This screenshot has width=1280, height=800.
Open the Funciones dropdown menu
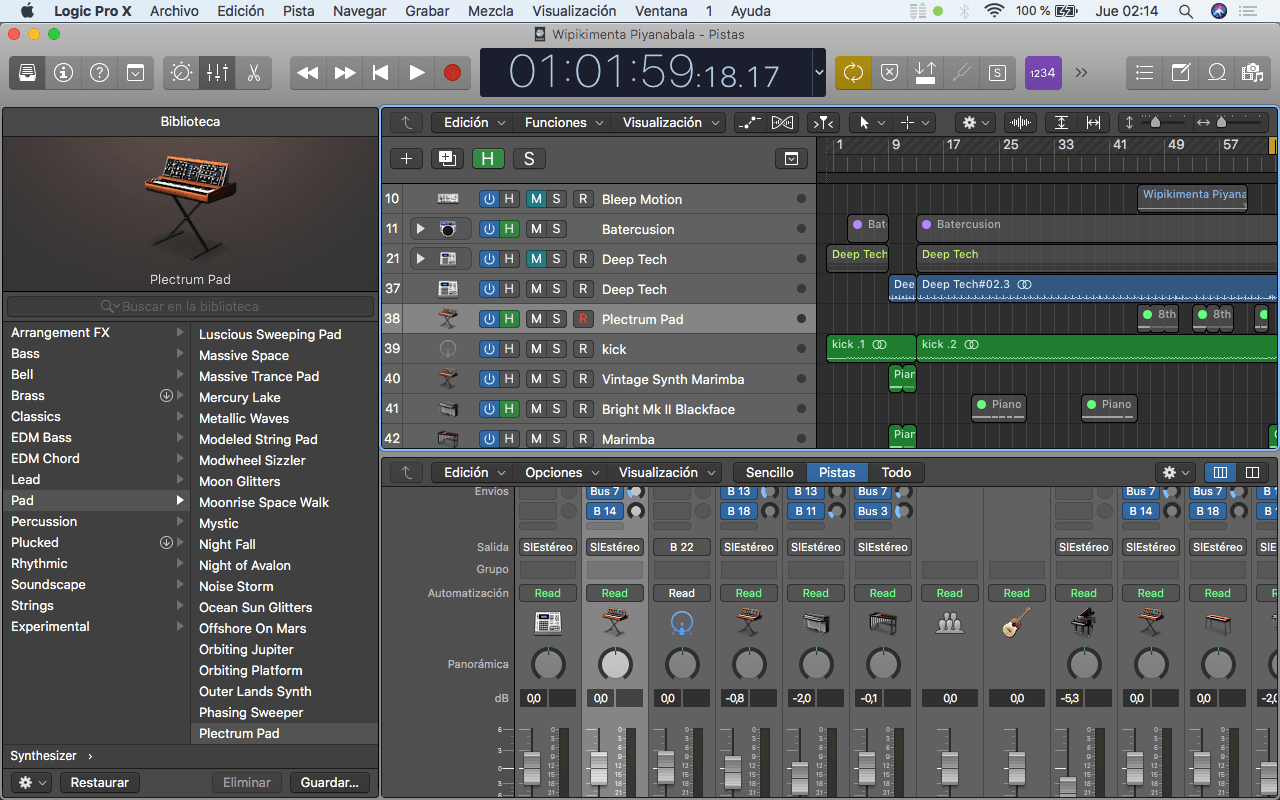pos(564,122)
